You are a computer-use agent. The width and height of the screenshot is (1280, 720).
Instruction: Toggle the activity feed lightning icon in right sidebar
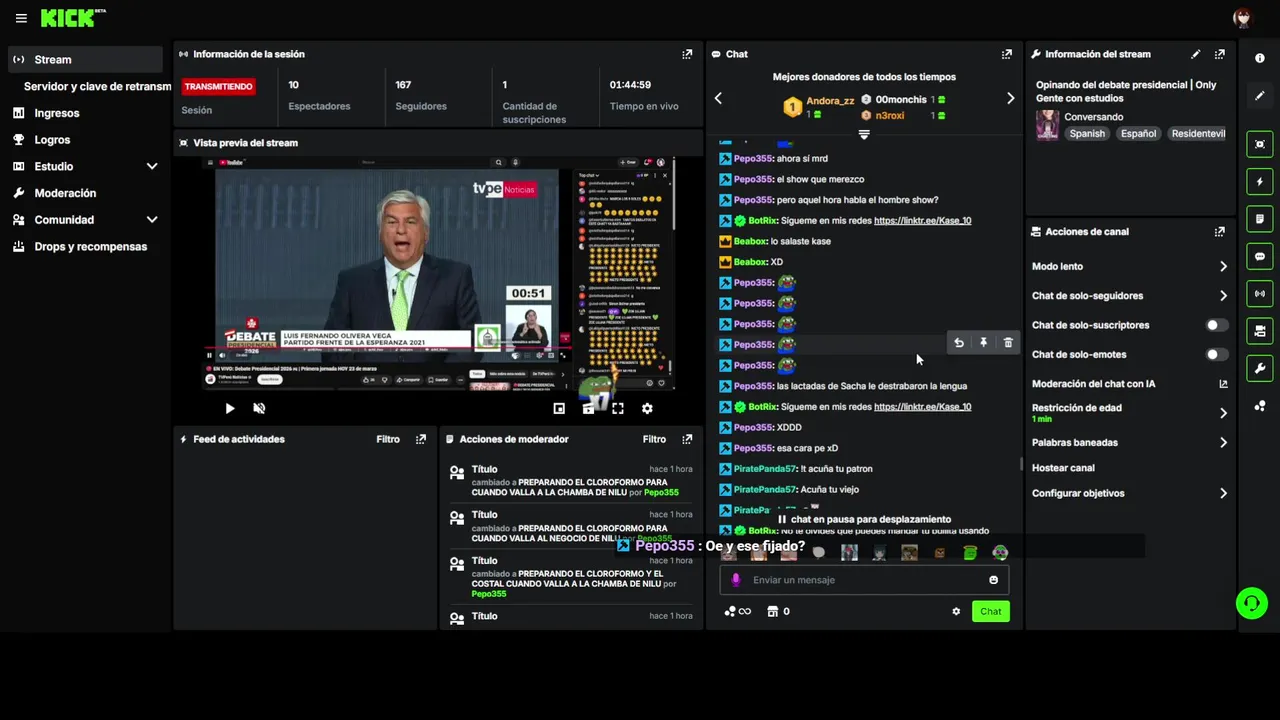point(1259,182)
